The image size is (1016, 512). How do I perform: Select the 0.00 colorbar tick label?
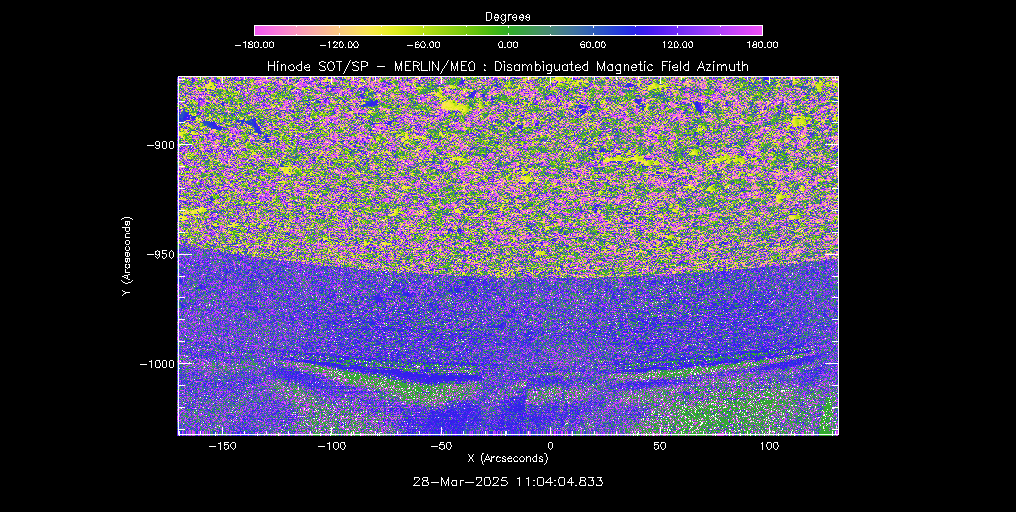pos(508,45)
